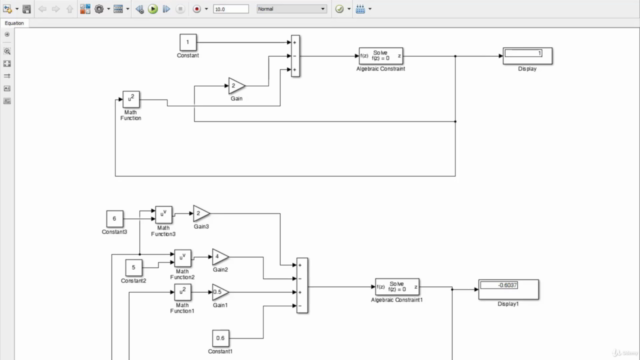Open the Normal simulation mode dropdown
Viewport: 640px width, 360px height.
point(291,9)
